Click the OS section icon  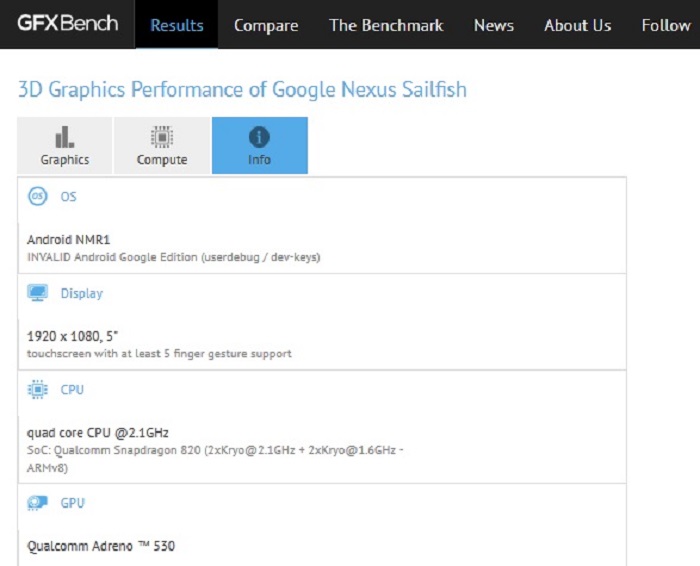tap(38, 196)
